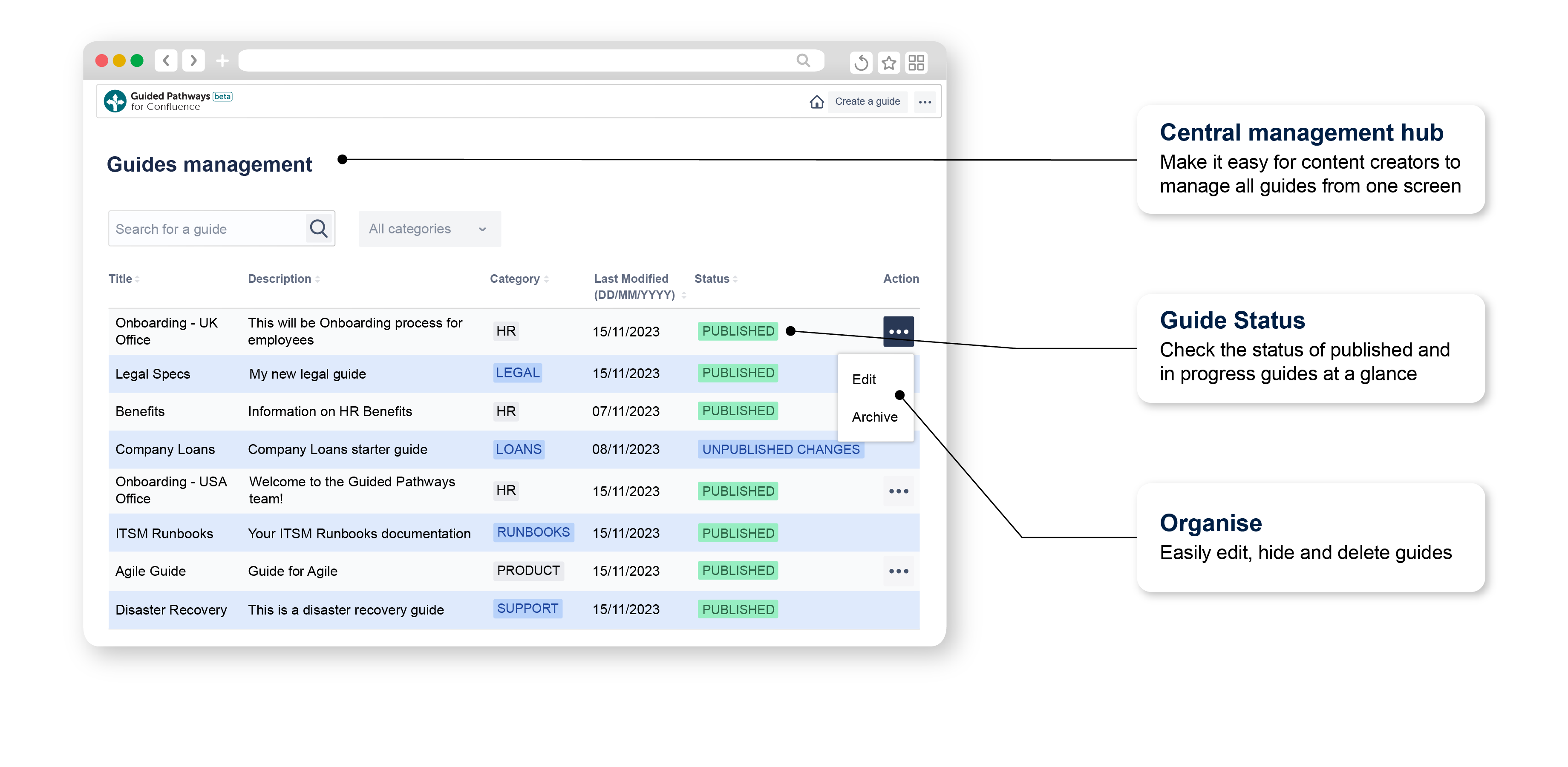Screen dimensions: 1568x767
Task: Select Archive from the action menu
Action: pyautogui.click(x=874, y=417)
